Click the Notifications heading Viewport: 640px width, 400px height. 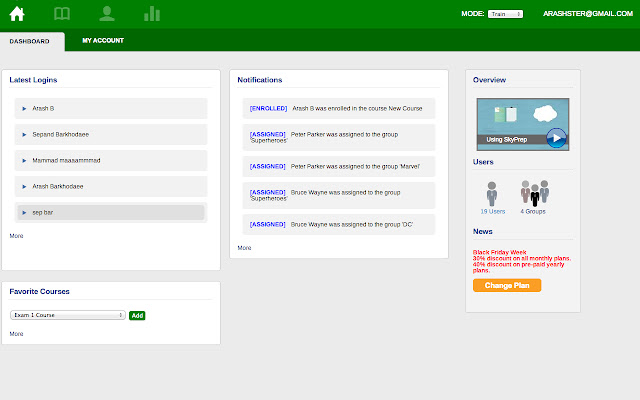[260, 80]
